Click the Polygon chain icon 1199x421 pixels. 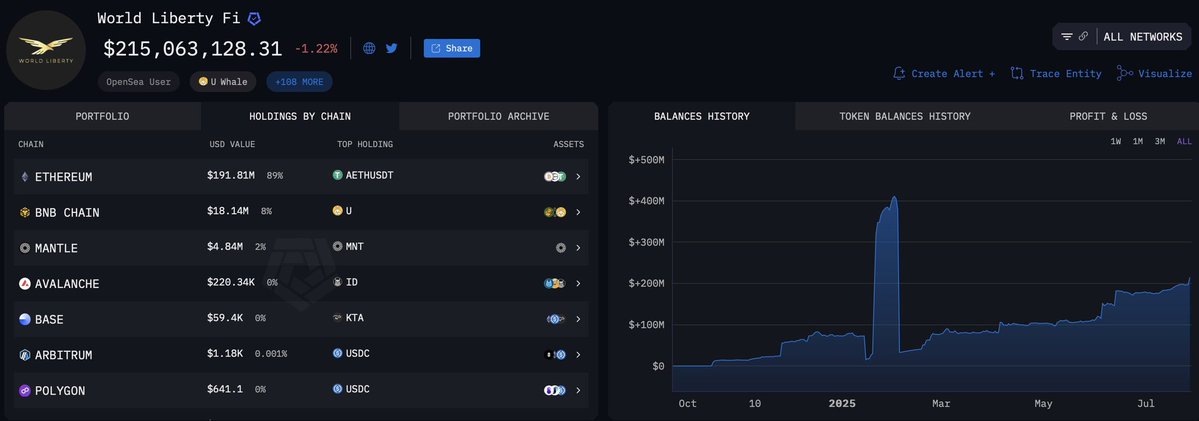point(24,390)
